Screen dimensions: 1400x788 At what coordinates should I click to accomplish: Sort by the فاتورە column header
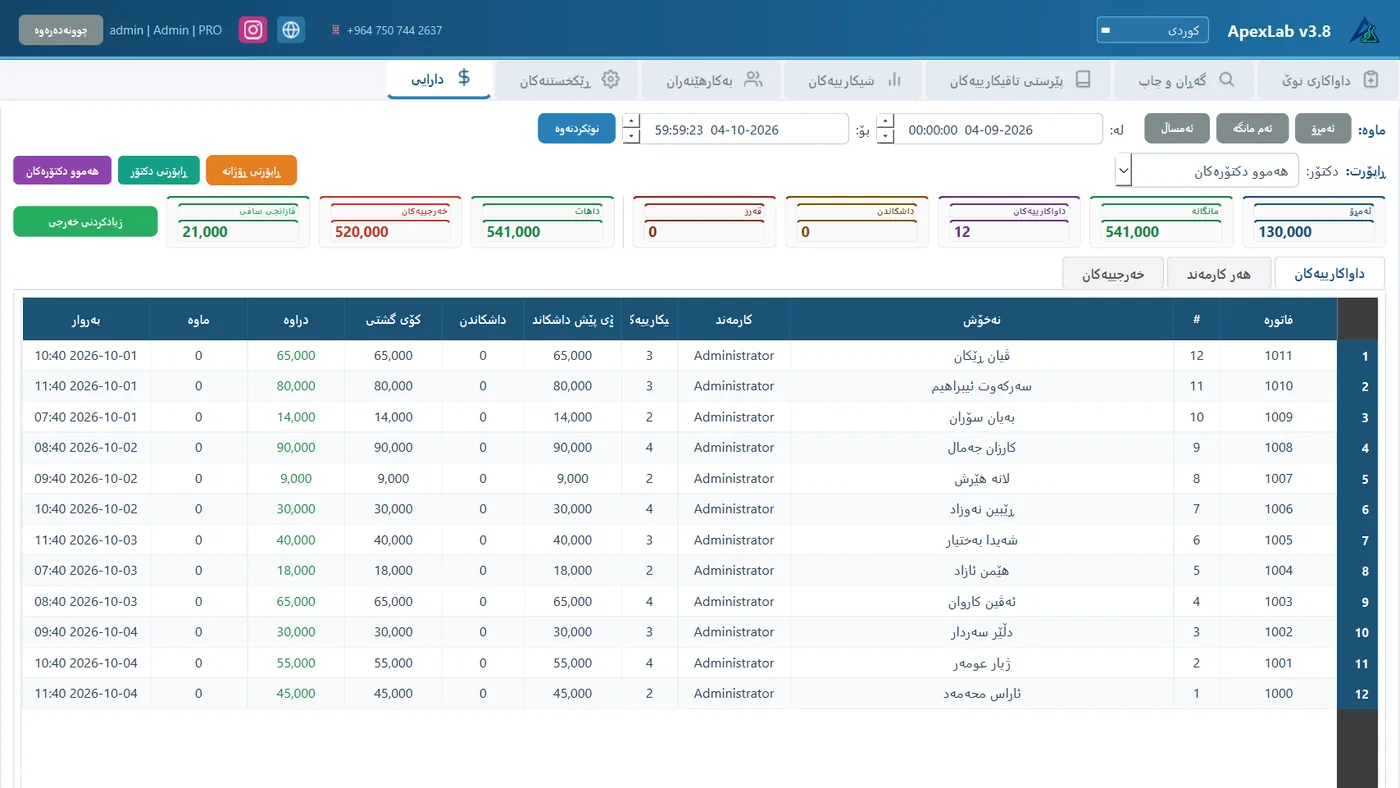pos(1278,320)
